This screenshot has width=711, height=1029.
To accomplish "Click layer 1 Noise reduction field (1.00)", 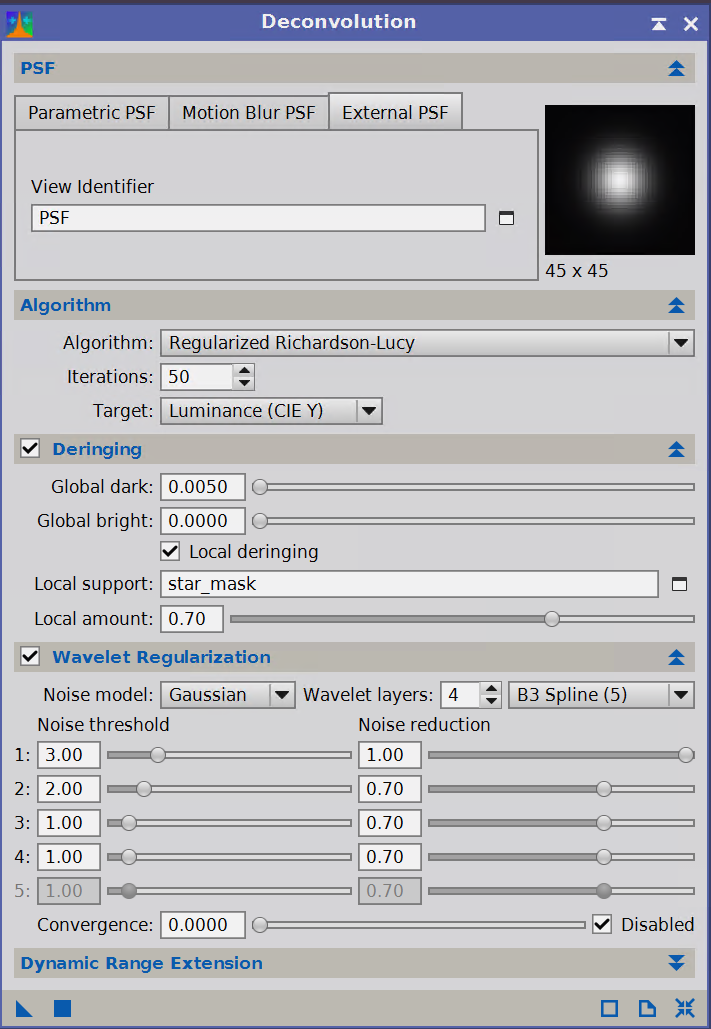I will click(x=390, y=755).
